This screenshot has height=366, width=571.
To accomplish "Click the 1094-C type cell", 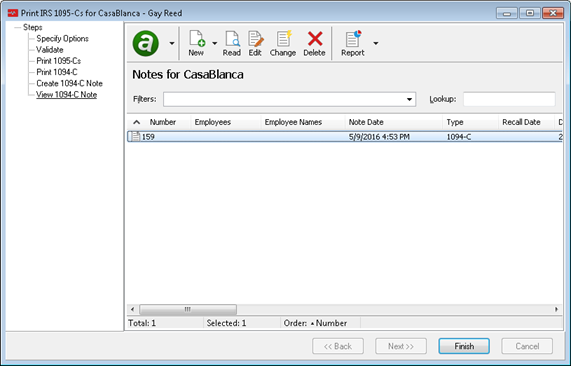I will pos(458,137).
